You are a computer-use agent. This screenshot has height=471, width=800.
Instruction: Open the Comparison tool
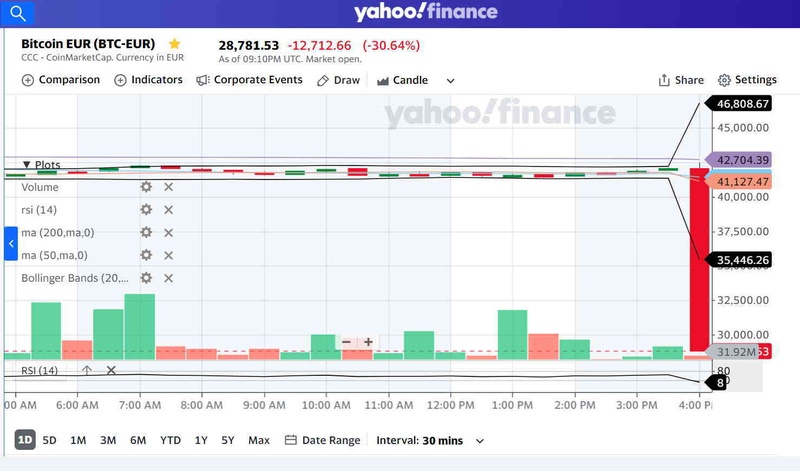click(61, 80)
